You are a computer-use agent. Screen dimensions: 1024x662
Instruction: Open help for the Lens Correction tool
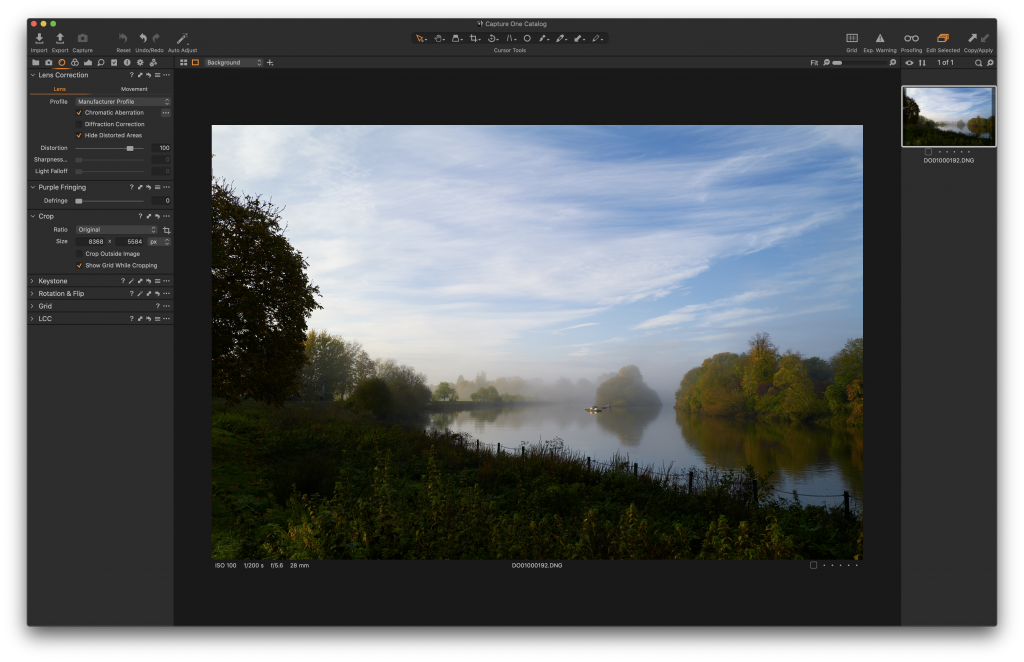pos(131,75)
